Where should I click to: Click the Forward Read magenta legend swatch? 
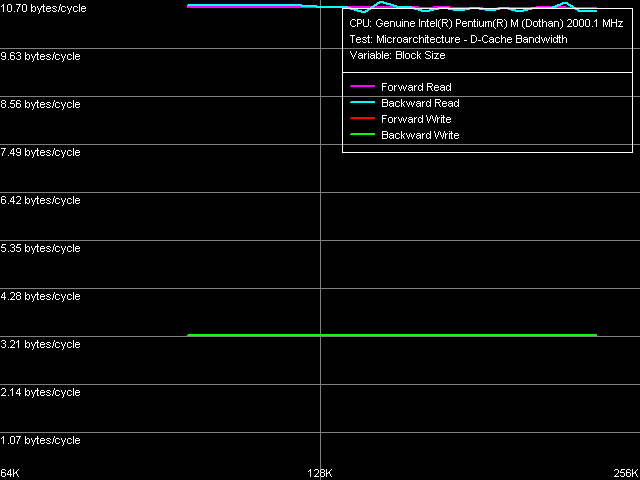(362, 86)
